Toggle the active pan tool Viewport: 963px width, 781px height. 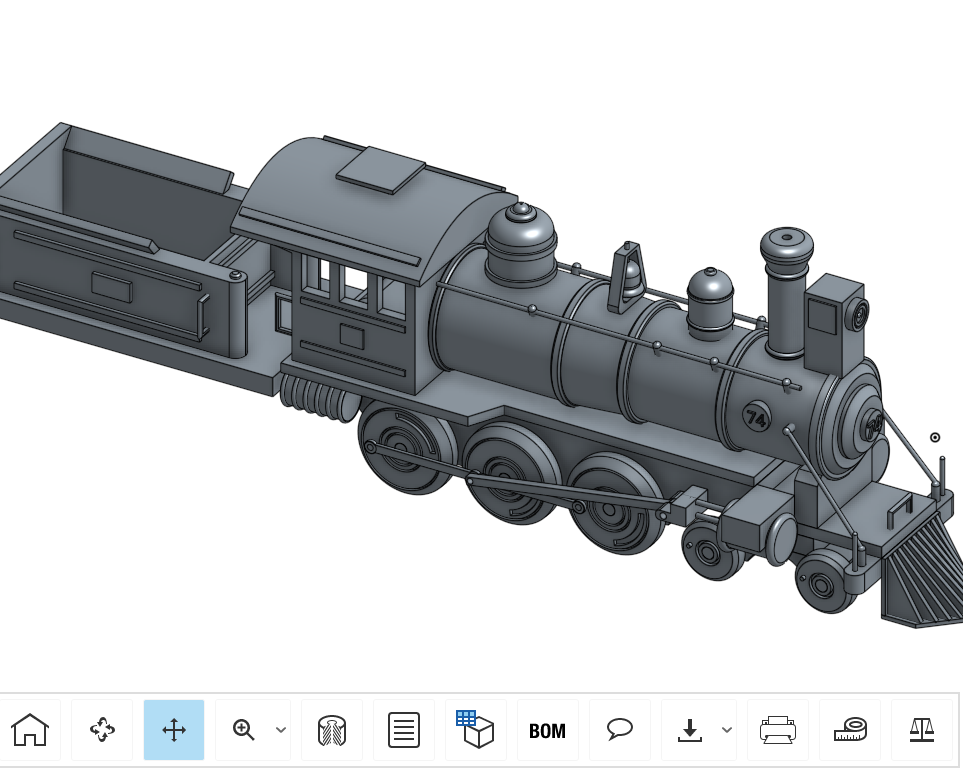click(x=174, y=730)
